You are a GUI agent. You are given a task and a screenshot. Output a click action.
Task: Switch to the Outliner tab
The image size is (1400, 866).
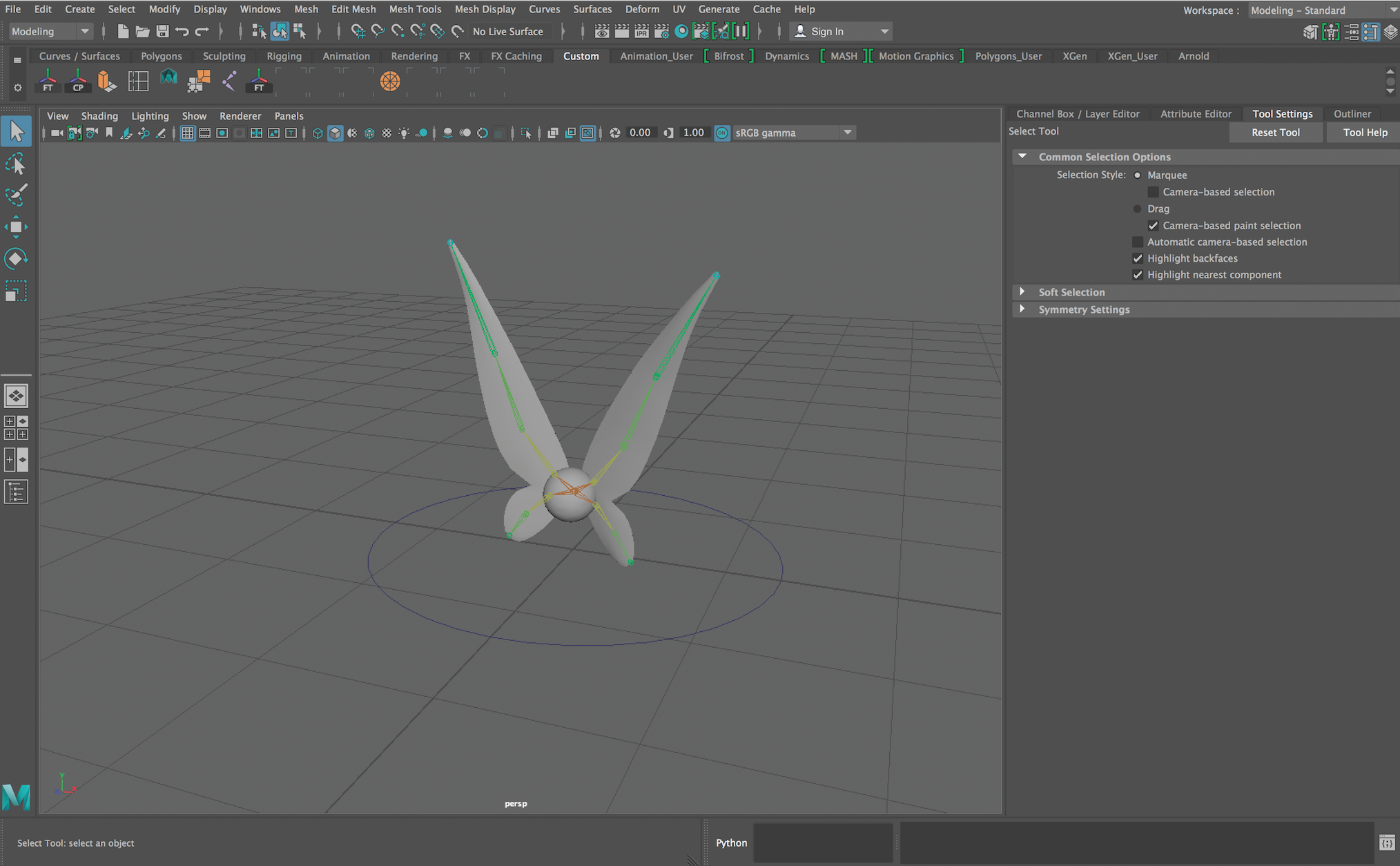(1352, 114)
